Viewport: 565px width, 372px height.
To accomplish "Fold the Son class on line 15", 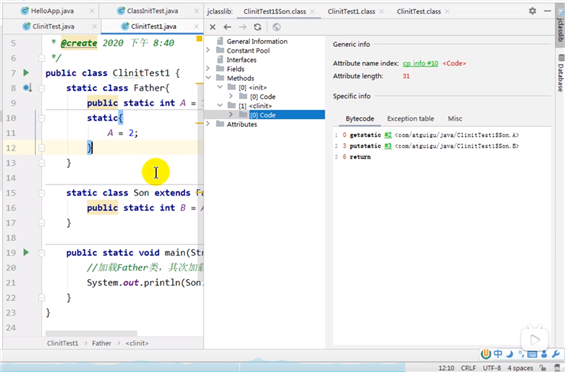I will 41,193.
